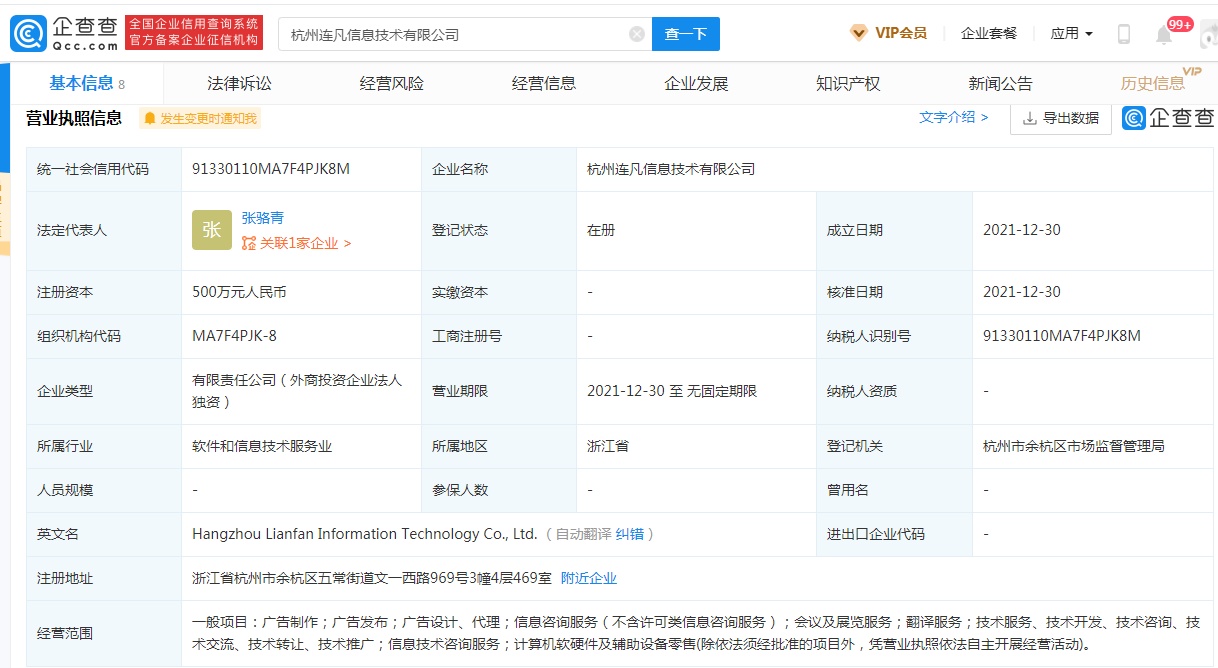Viewport: 1218px width, 668px height.
Task: Click the industry value 软件和信息技术服务业
Action: [x=262, y=446]
